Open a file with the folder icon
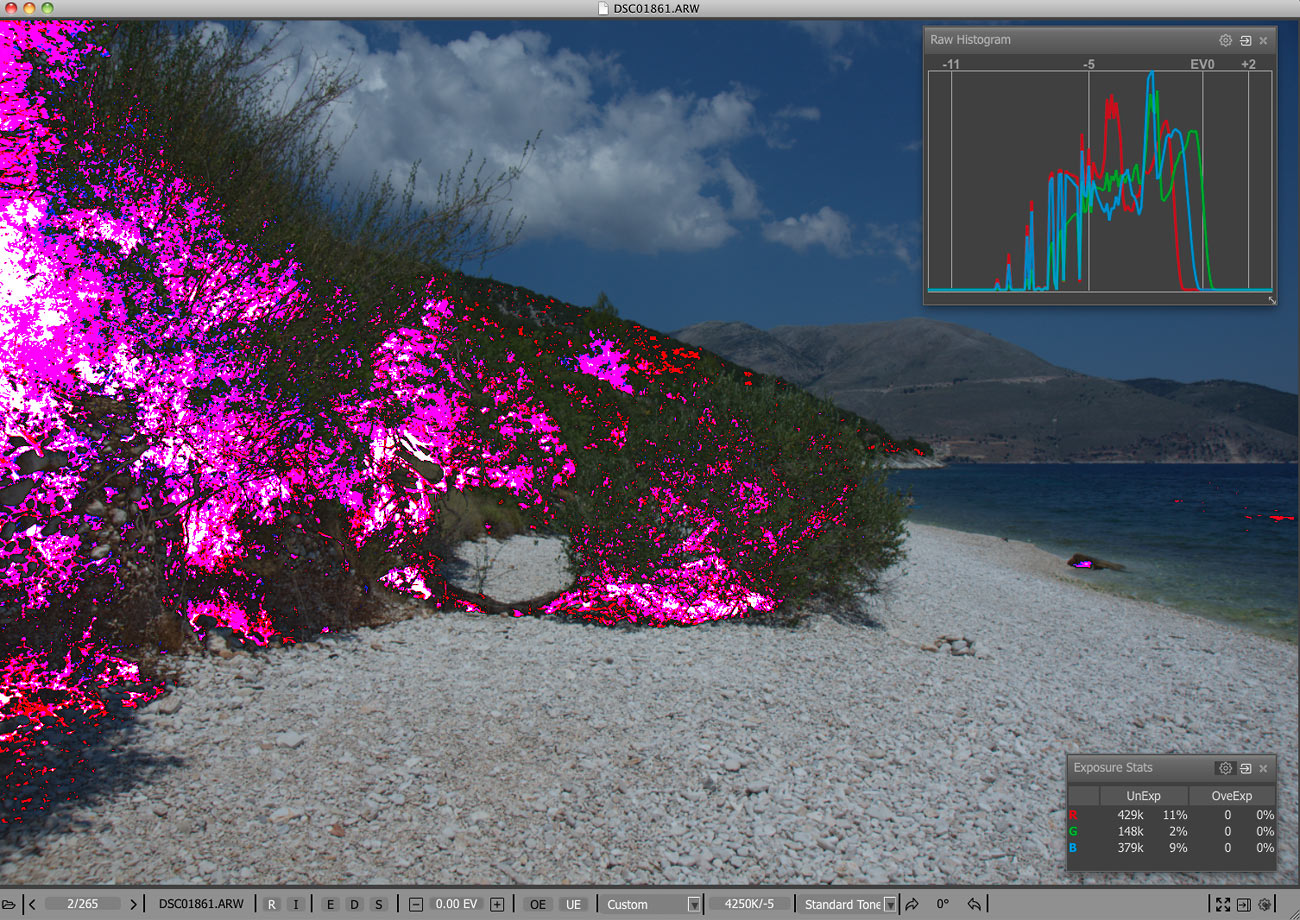The height and width of the screenshot is (920, 1300). click(8, 904)
